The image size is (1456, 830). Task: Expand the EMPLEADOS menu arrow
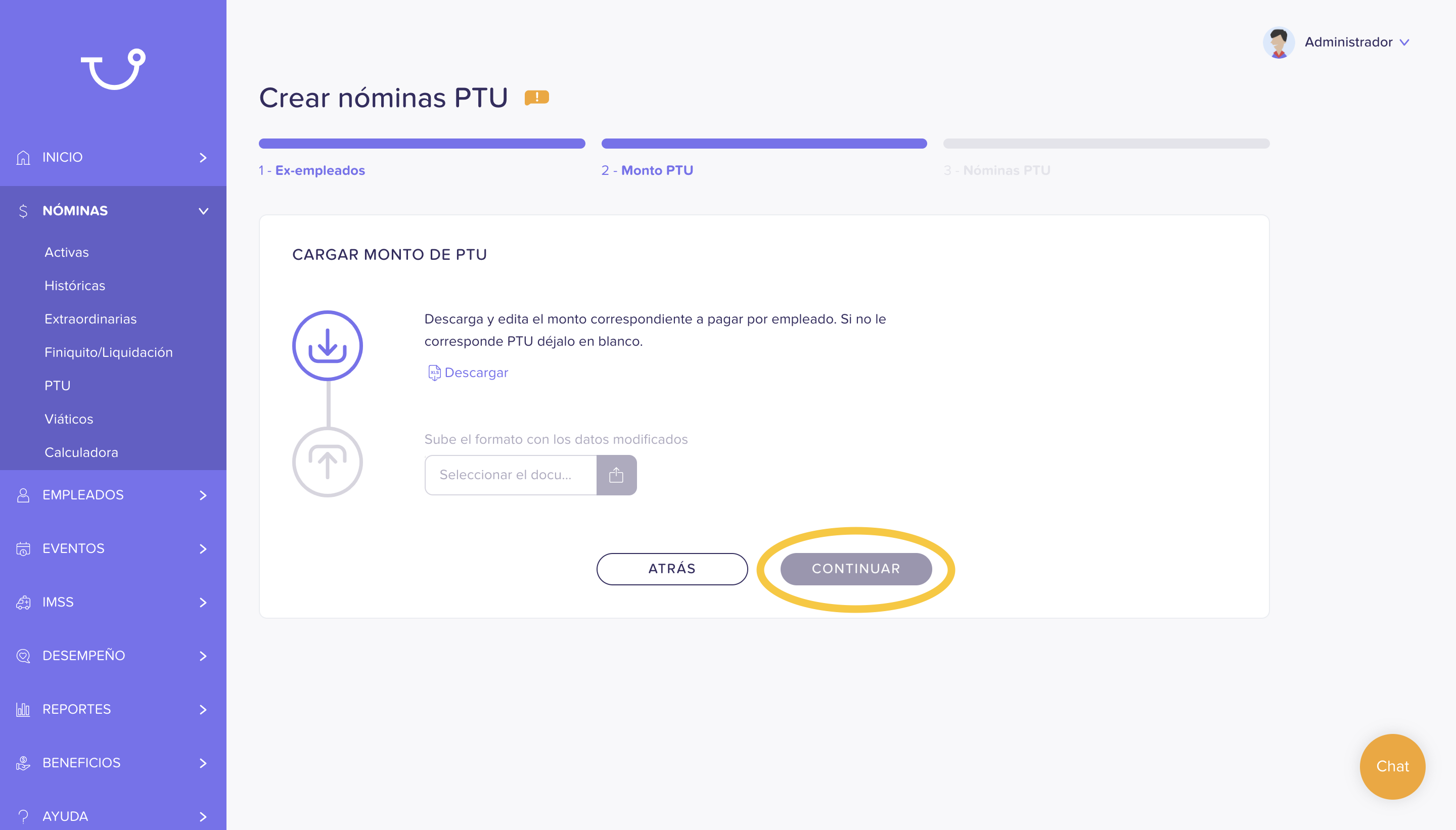(204, 495)
